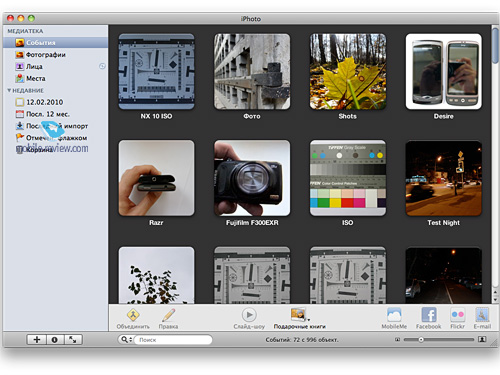Click the "Test Night" event title
The height and width of the screenshot is (375, 500).
coord(444,223)
